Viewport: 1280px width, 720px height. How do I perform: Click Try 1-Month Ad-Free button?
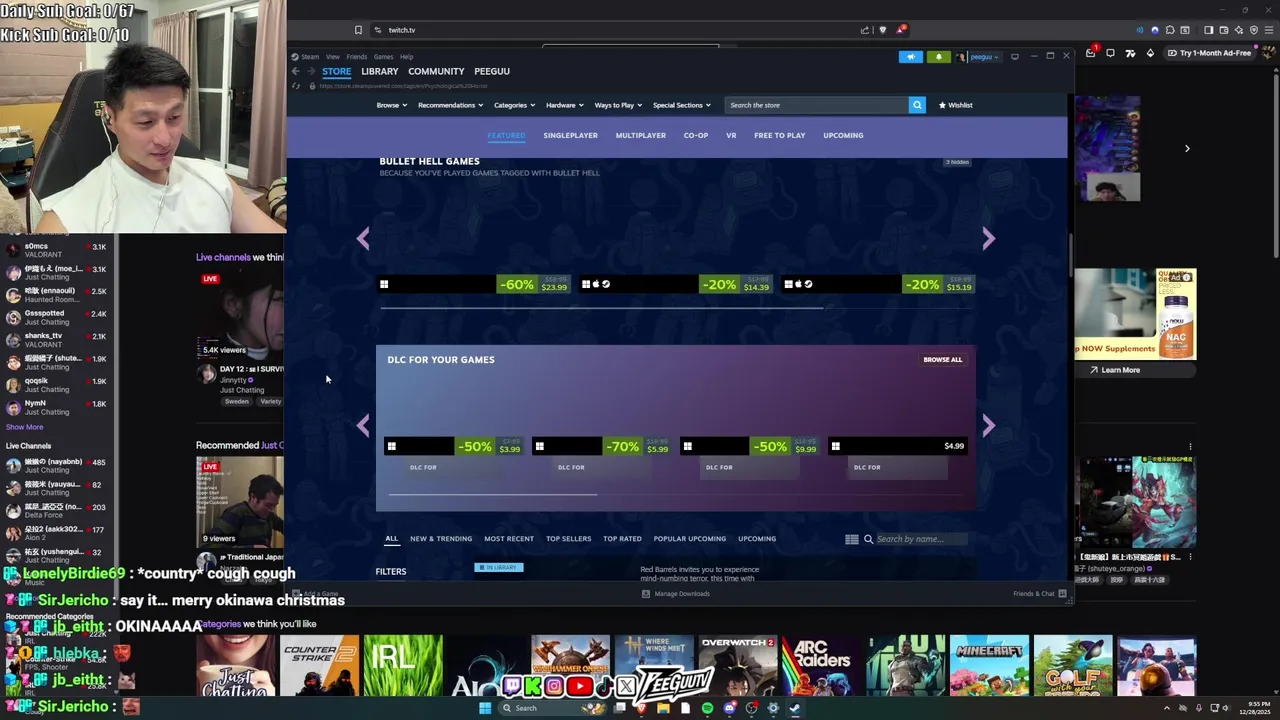tap(1209, 53)
